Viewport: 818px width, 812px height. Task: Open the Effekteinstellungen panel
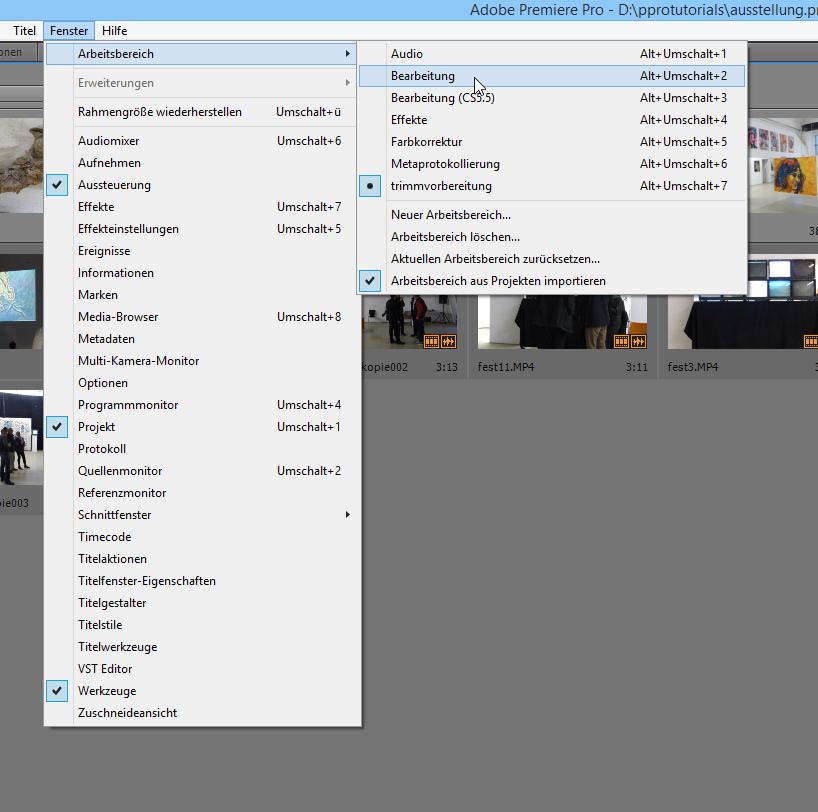(x=201, y=229)
